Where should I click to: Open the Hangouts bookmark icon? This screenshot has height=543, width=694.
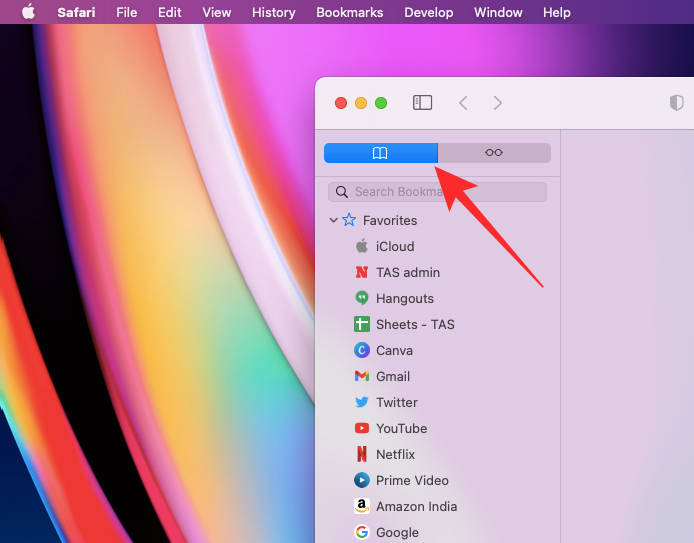[x=362, y=298]
